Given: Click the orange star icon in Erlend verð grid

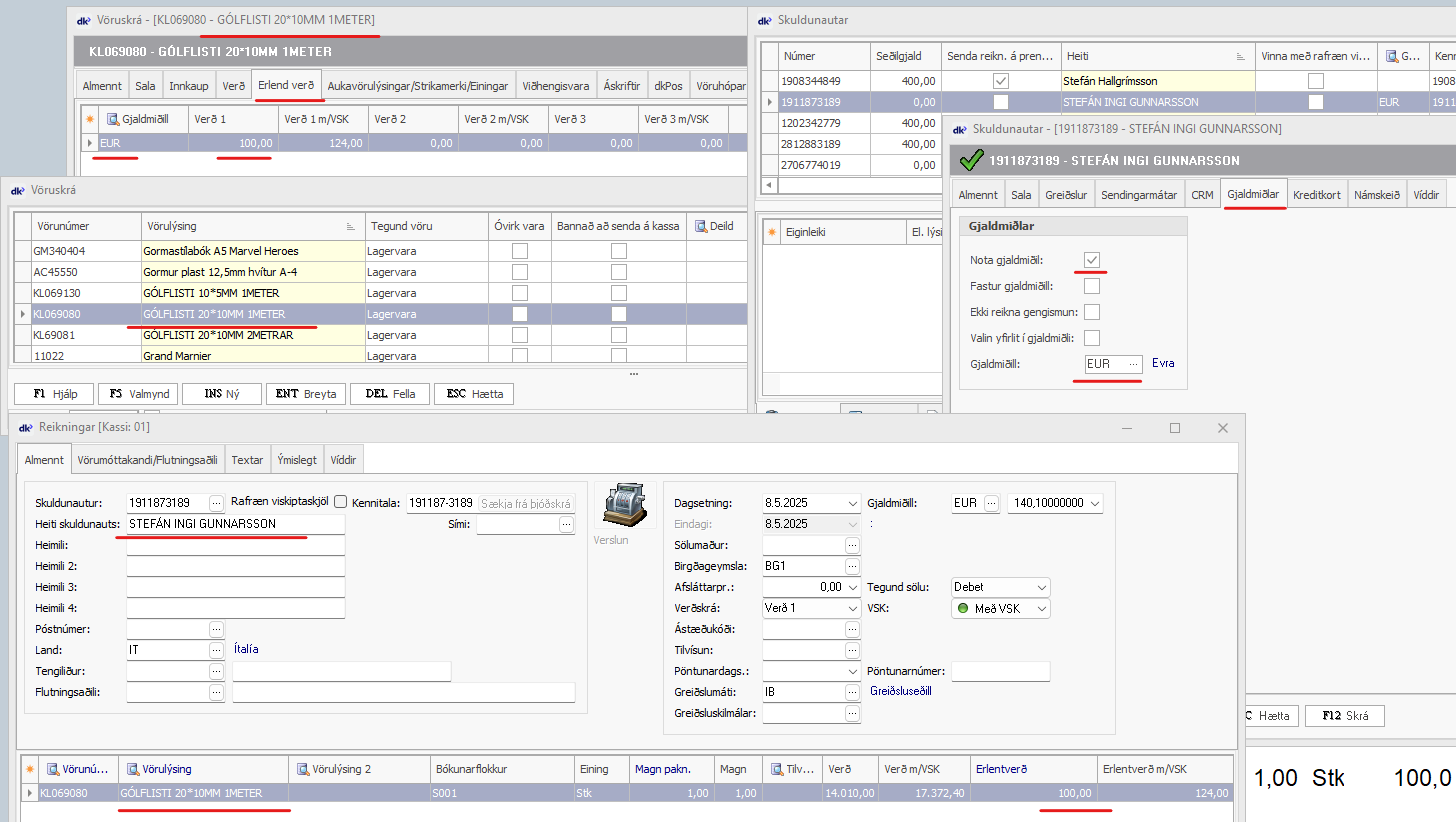Looking at the screenshot, I should coord(89,119).
